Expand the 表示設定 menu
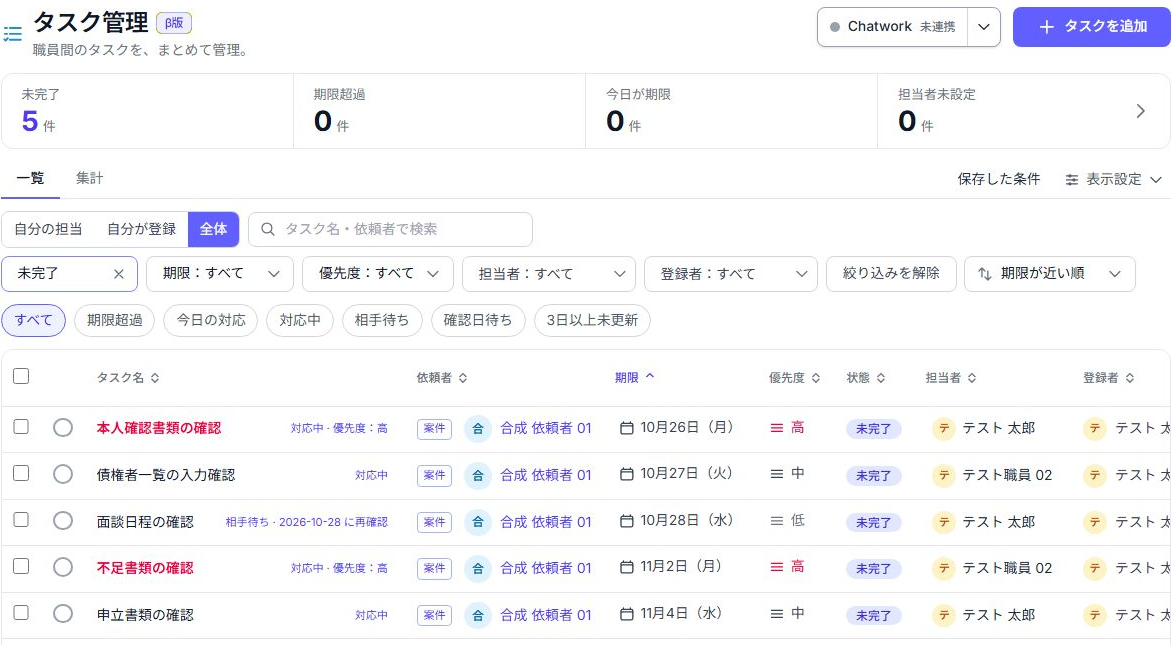Screen dimensions: 1172x645 tap(1113, 180)
